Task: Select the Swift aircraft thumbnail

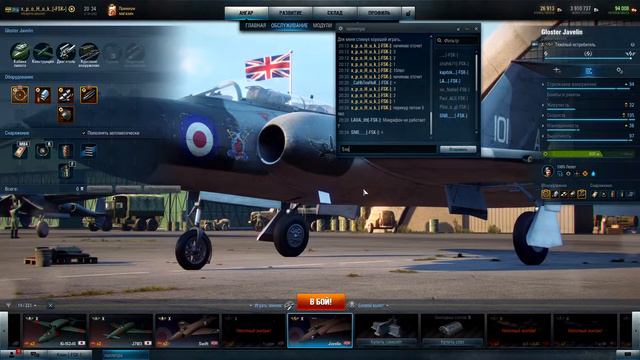Action: point(187,331)
